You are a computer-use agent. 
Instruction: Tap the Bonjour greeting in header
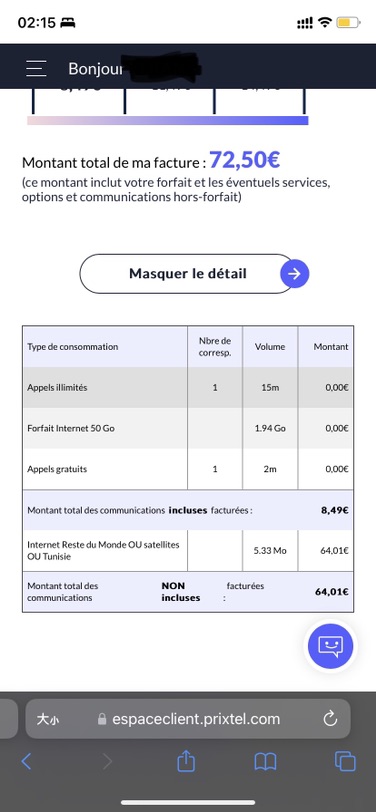[95, 68]
